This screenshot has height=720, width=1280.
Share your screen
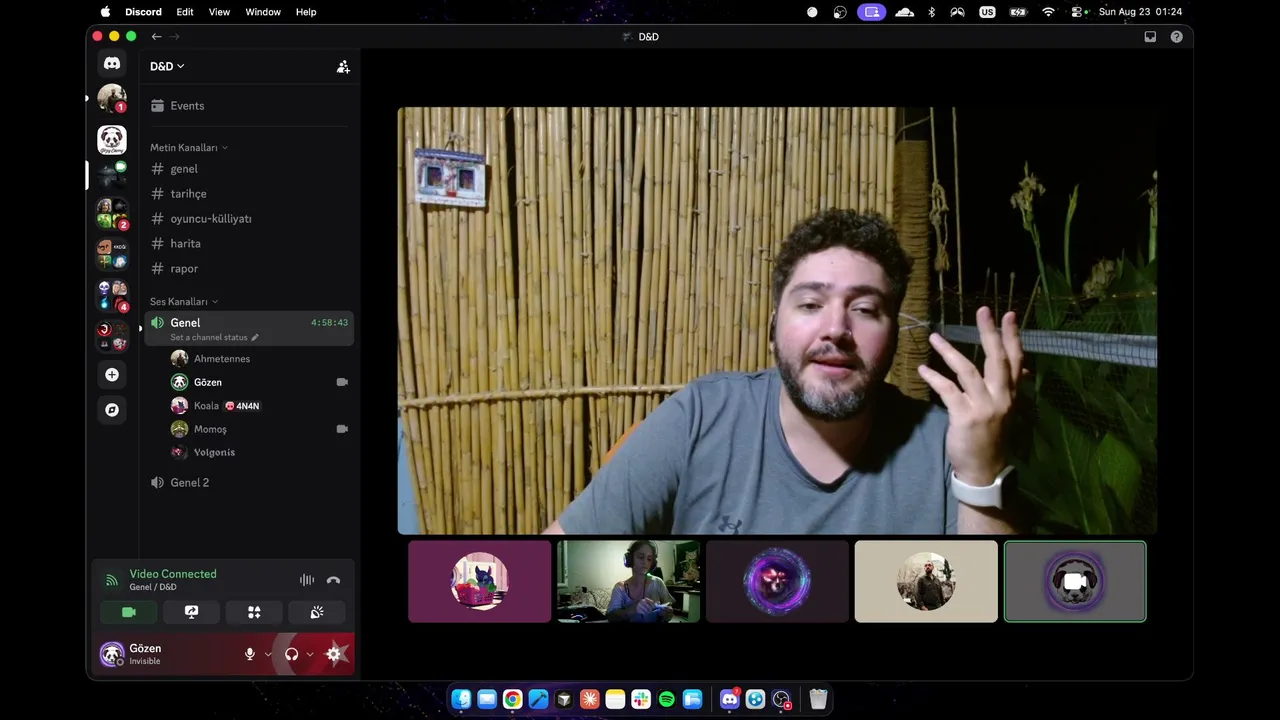pos(191,612)
